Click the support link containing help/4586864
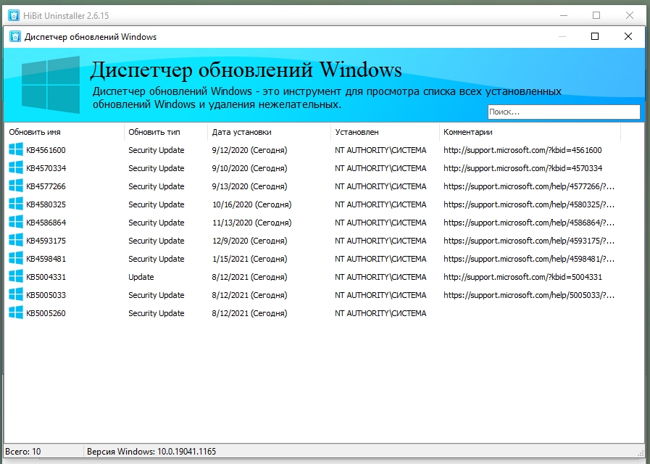Image resolution: width=650 pixels, height=464 pixels. 529,223
